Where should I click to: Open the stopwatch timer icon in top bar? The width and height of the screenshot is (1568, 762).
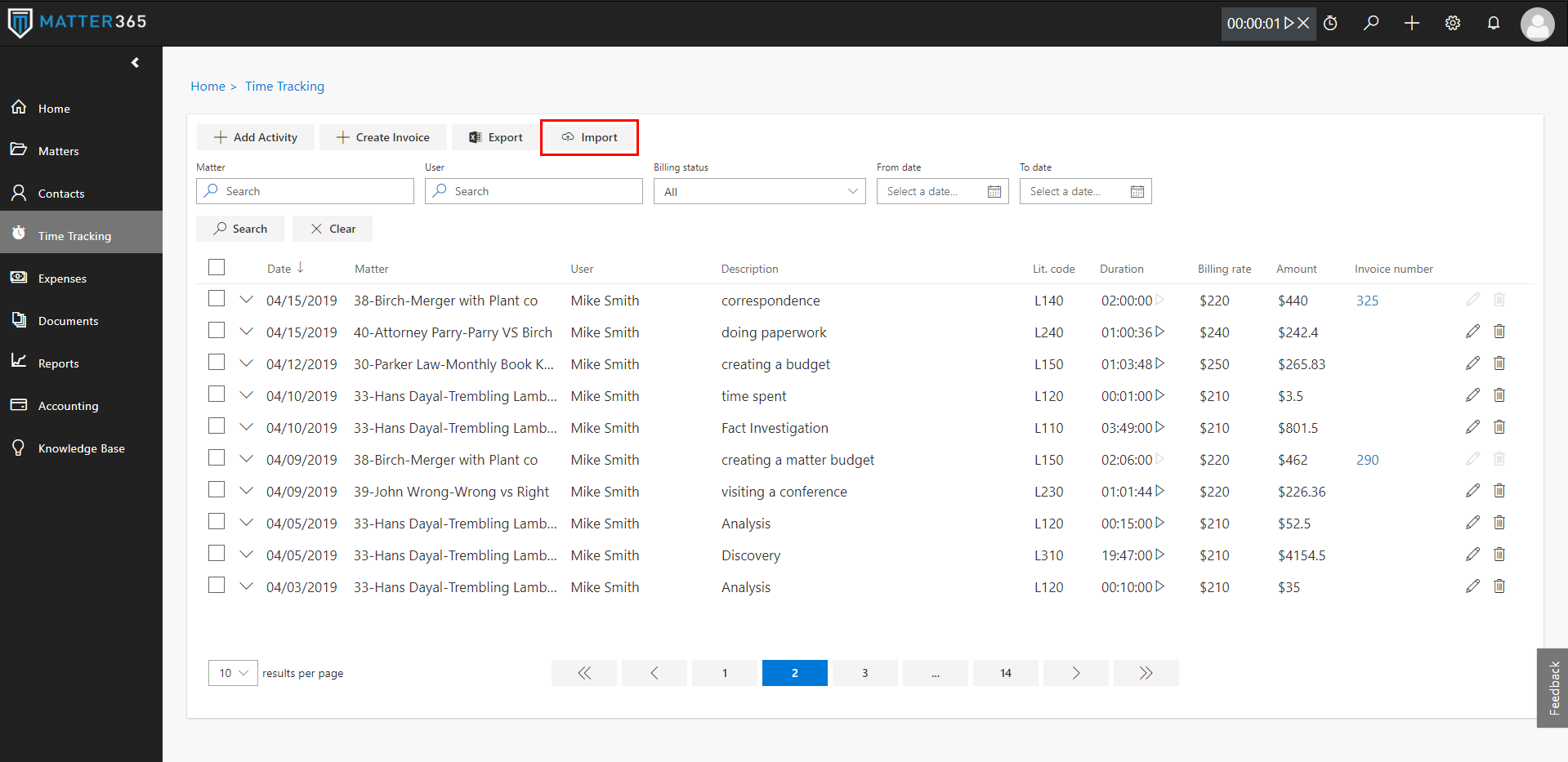(1330, 24)
